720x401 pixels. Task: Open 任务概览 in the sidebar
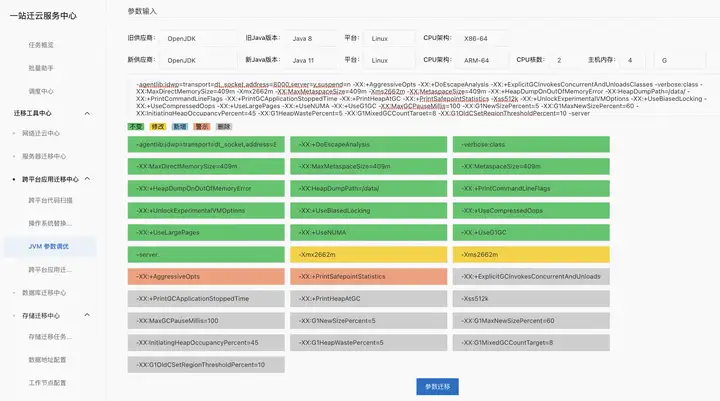tap(41, 45)
